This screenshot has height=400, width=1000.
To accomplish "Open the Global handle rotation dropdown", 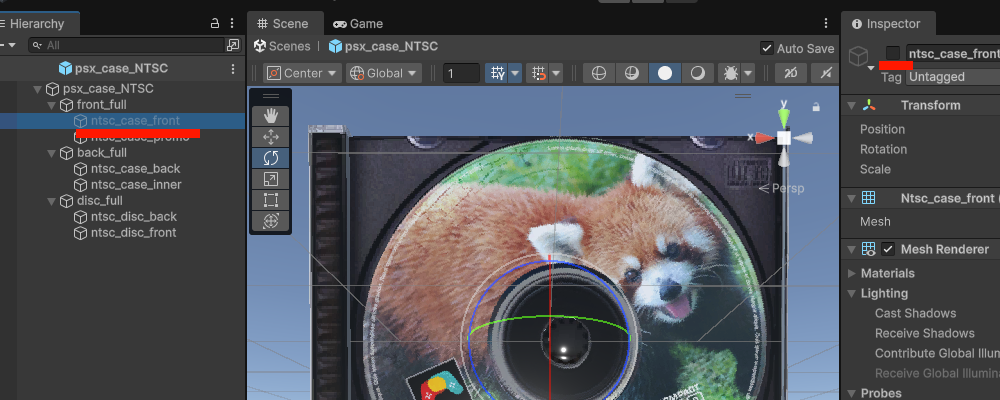I will point(383,73).
